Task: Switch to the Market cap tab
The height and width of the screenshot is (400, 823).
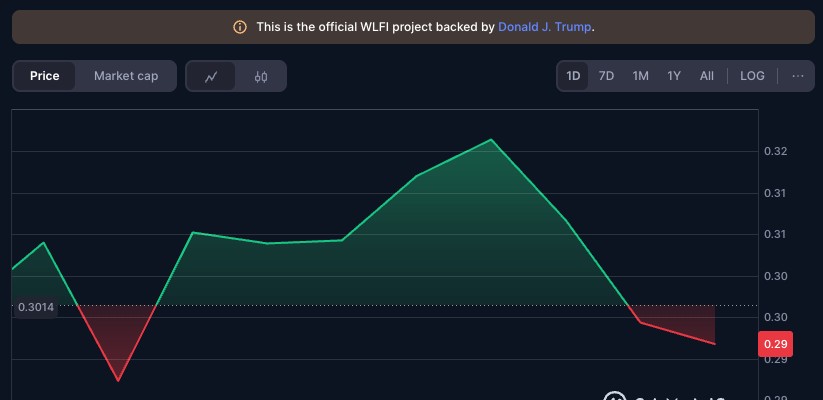Action: tap(126, 76)
